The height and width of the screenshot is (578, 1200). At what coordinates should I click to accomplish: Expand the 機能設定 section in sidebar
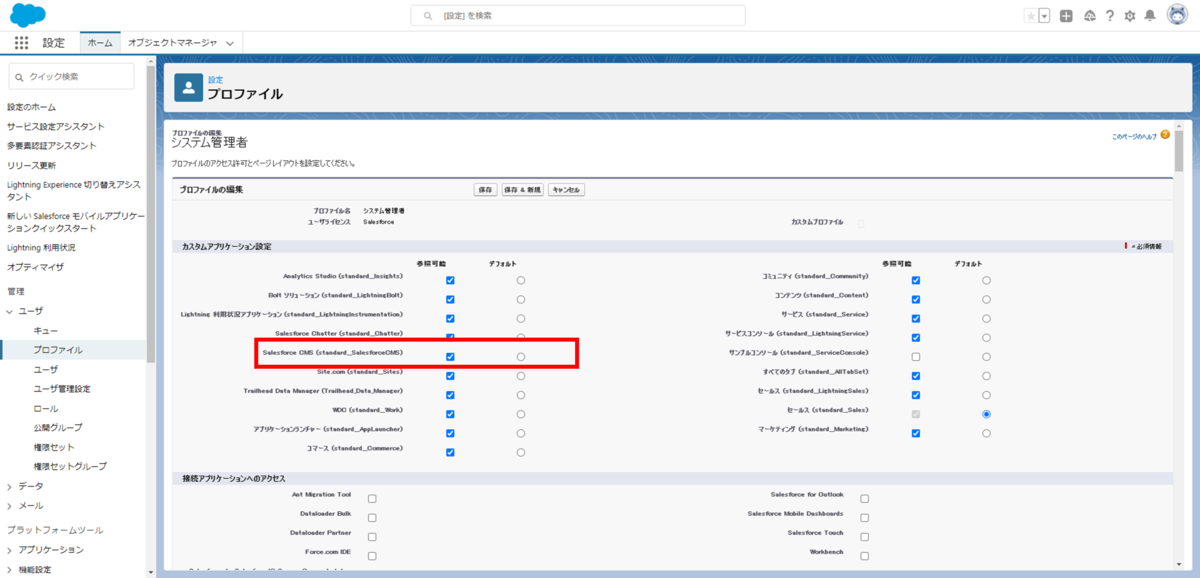(10, 570)
